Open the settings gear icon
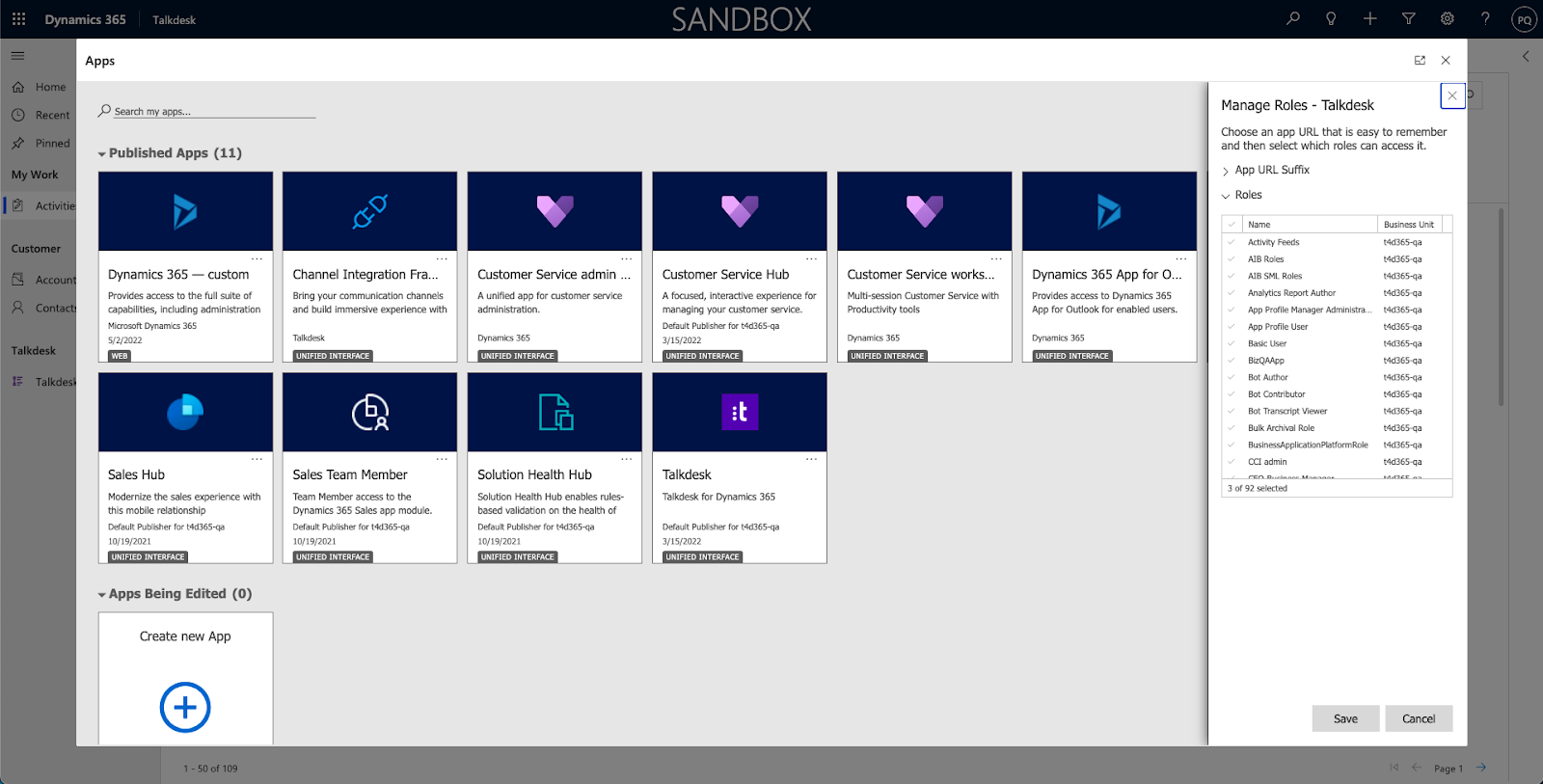The width and height of the screenshot is (1543, 784). [1447, 18]
